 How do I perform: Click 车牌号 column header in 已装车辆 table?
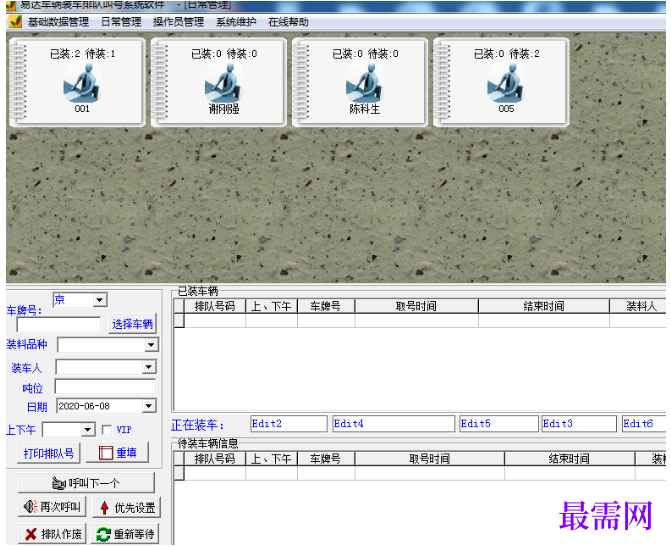pyautogui.click(x=326, y=306)
